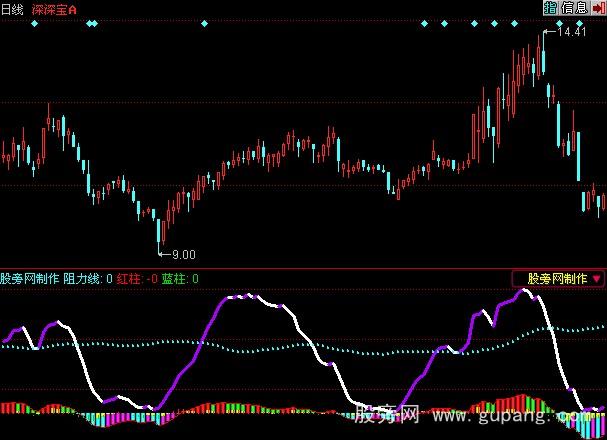Click 股旁网制作 indicator name beside 阻力线
This screenshot has width=607, height=440.
click(30, 279)
